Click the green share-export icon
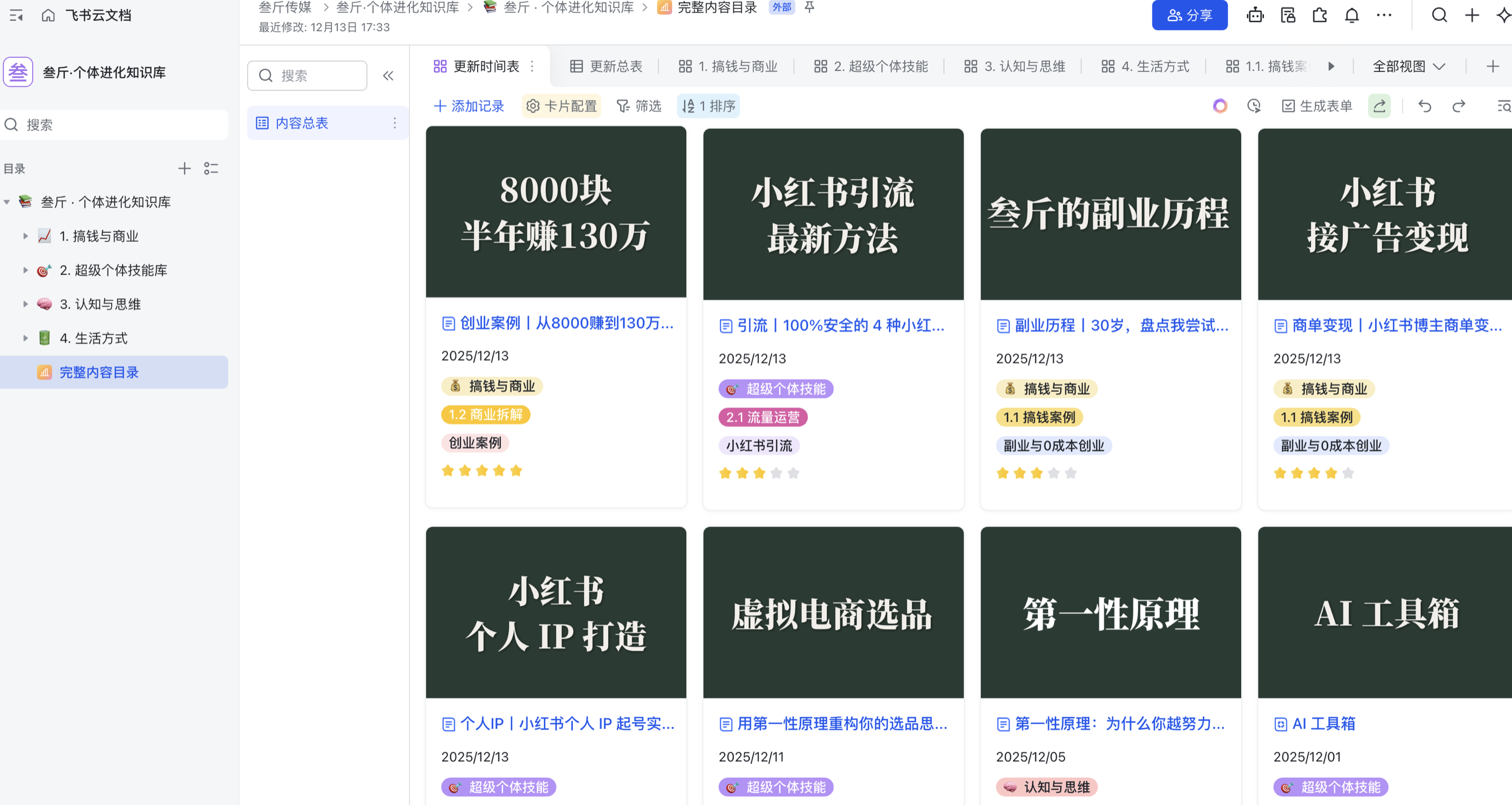 coord(1379,106)
